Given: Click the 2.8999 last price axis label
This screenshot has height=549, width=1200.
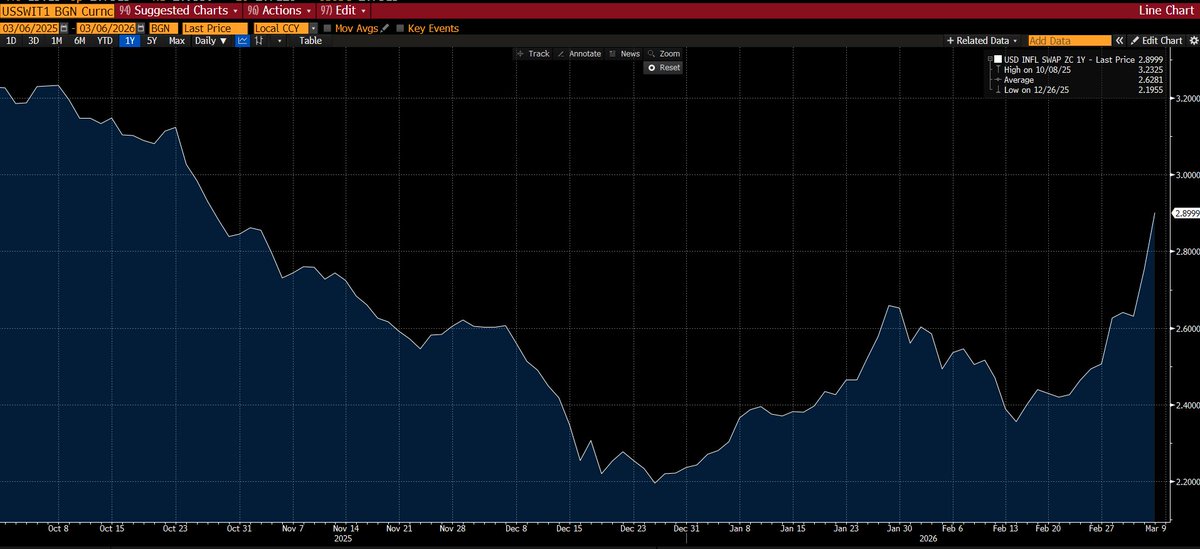Looking at the screenshot, I should 1186,213.
